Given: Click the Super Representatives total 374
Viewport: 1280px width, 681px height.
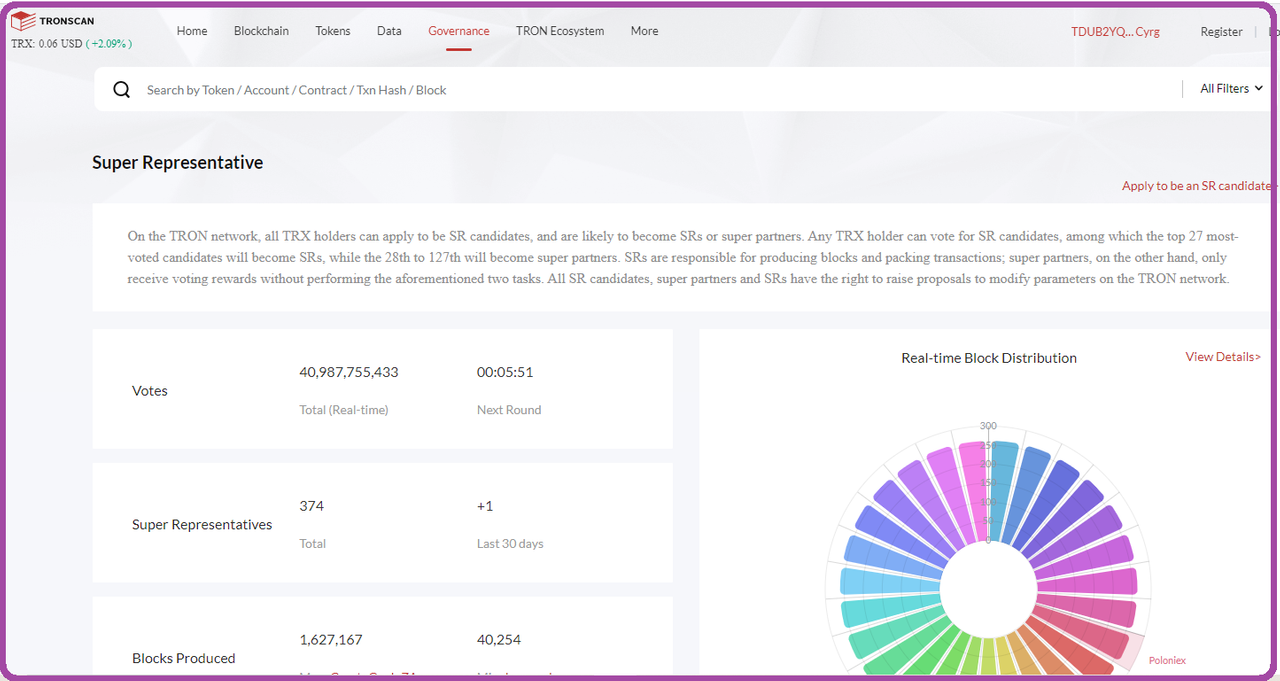Looking at the screenshot, I should click(x=311, y=506).
